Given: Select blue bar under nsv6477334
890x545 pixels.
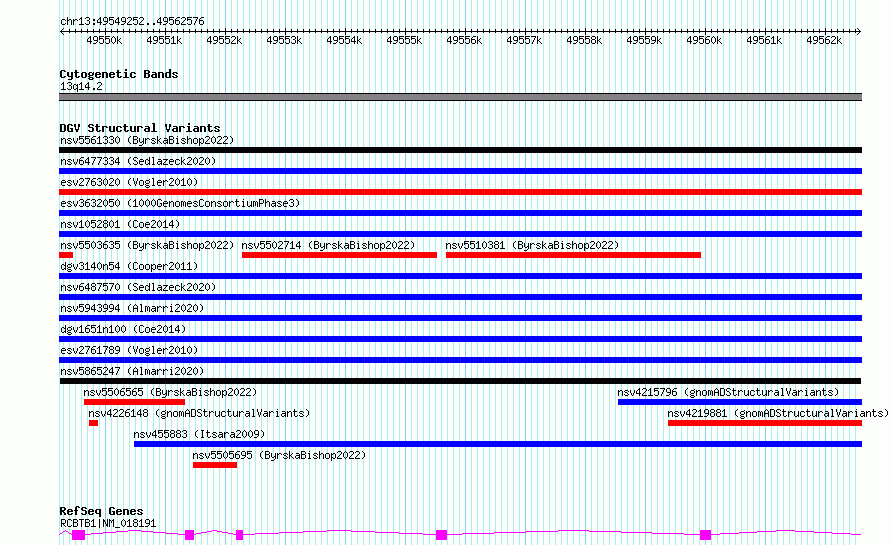Looking at the screenshot, I should (460, 171).
